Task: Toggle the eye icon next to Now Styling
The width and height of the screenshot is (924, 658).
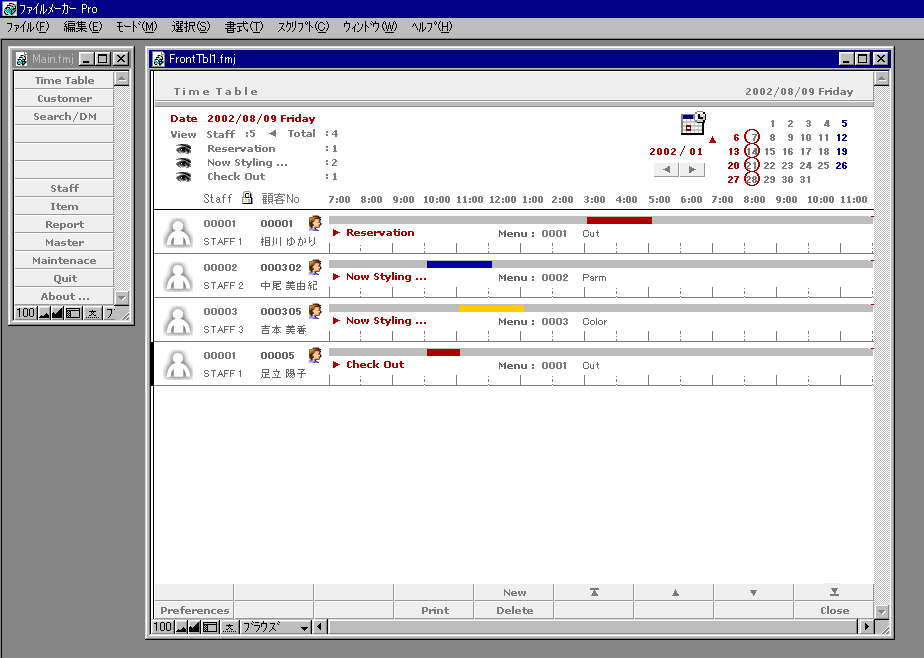Action: click(183, 163)
